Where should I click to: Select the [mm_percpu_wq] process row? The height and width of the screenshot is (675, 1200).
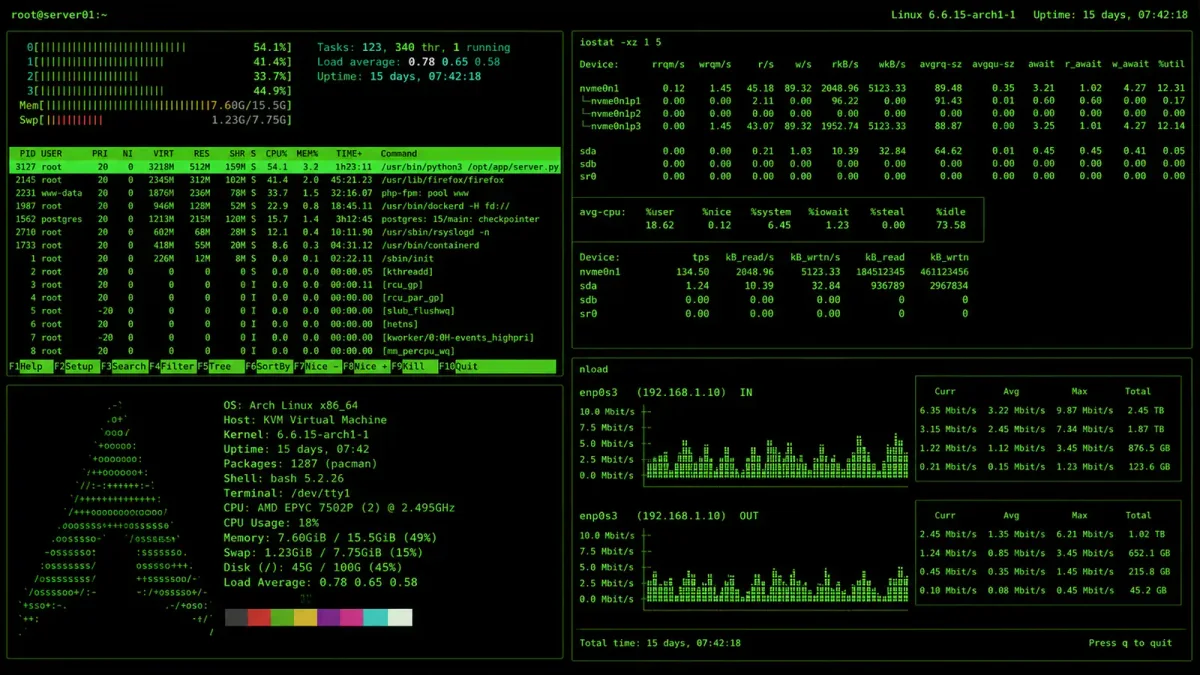point(285,350)
